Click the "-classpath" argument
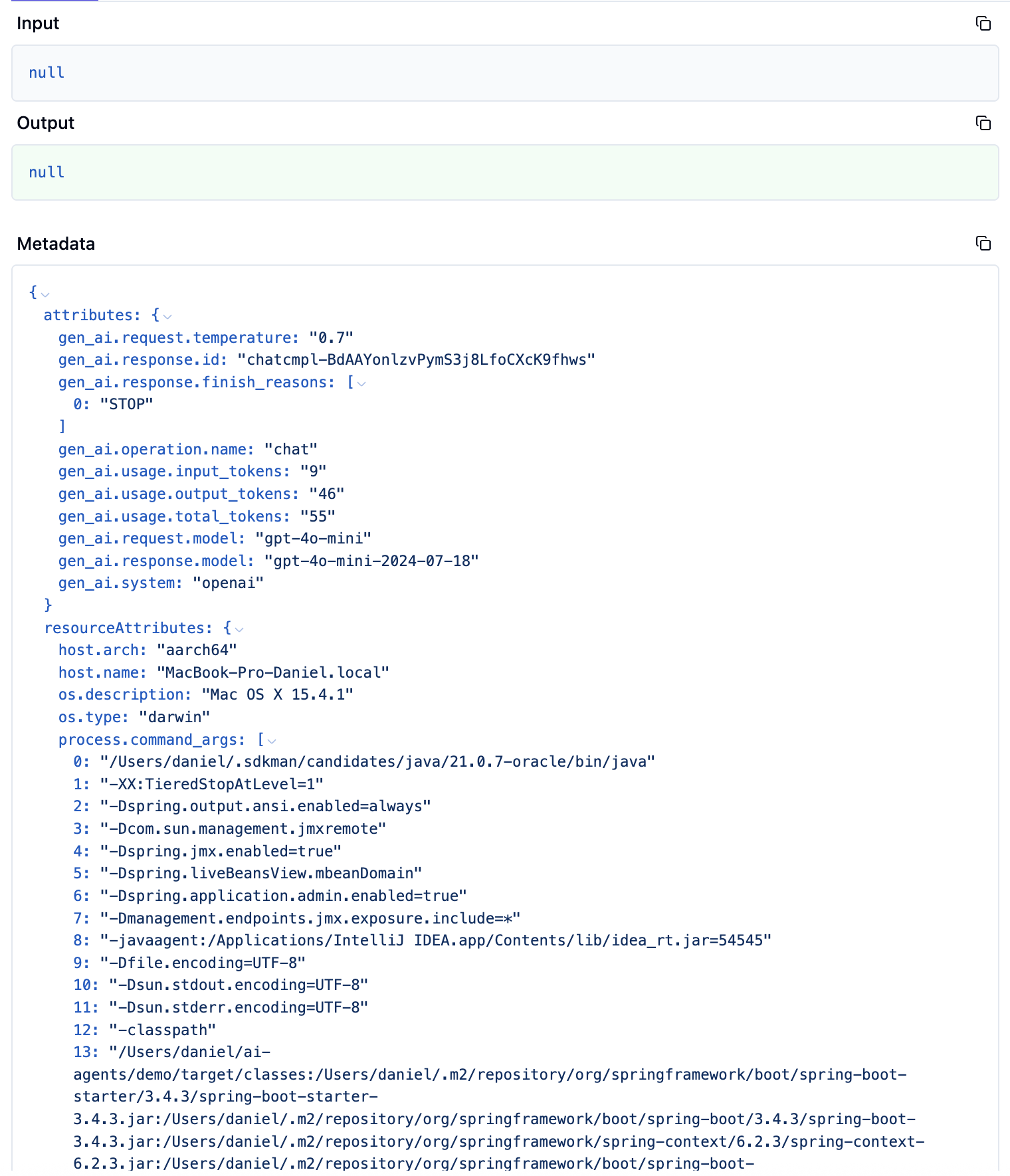 pyautogui.click(x=163, y=1030)
